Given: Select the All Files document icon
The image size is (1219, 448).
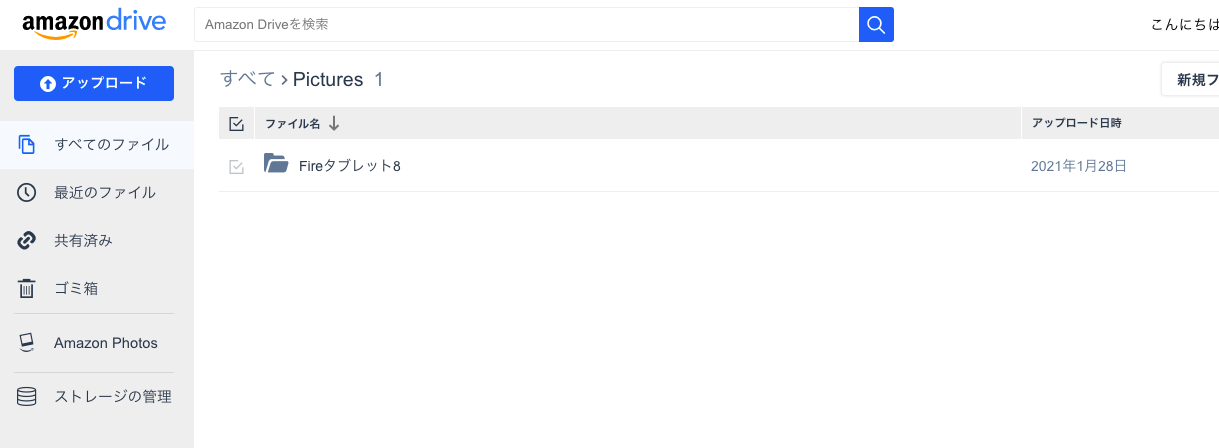Looking at the screenshot, I should click(28, 145).
